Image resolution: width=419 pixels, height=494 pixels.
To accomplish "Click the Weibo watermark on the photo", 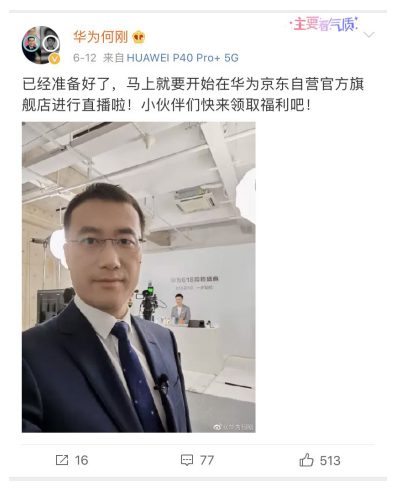I will pyautogui.click(x=233, y=427).
